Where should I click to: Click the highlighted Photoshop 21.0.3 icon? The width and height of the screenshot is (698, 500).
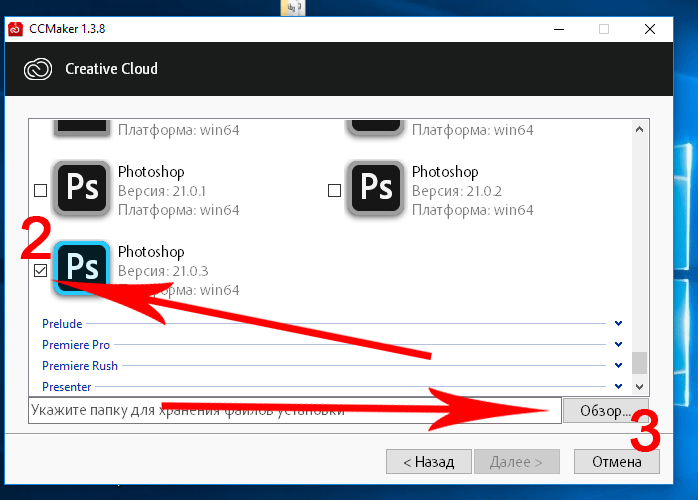pyautogui.click(x=82, y=268)
